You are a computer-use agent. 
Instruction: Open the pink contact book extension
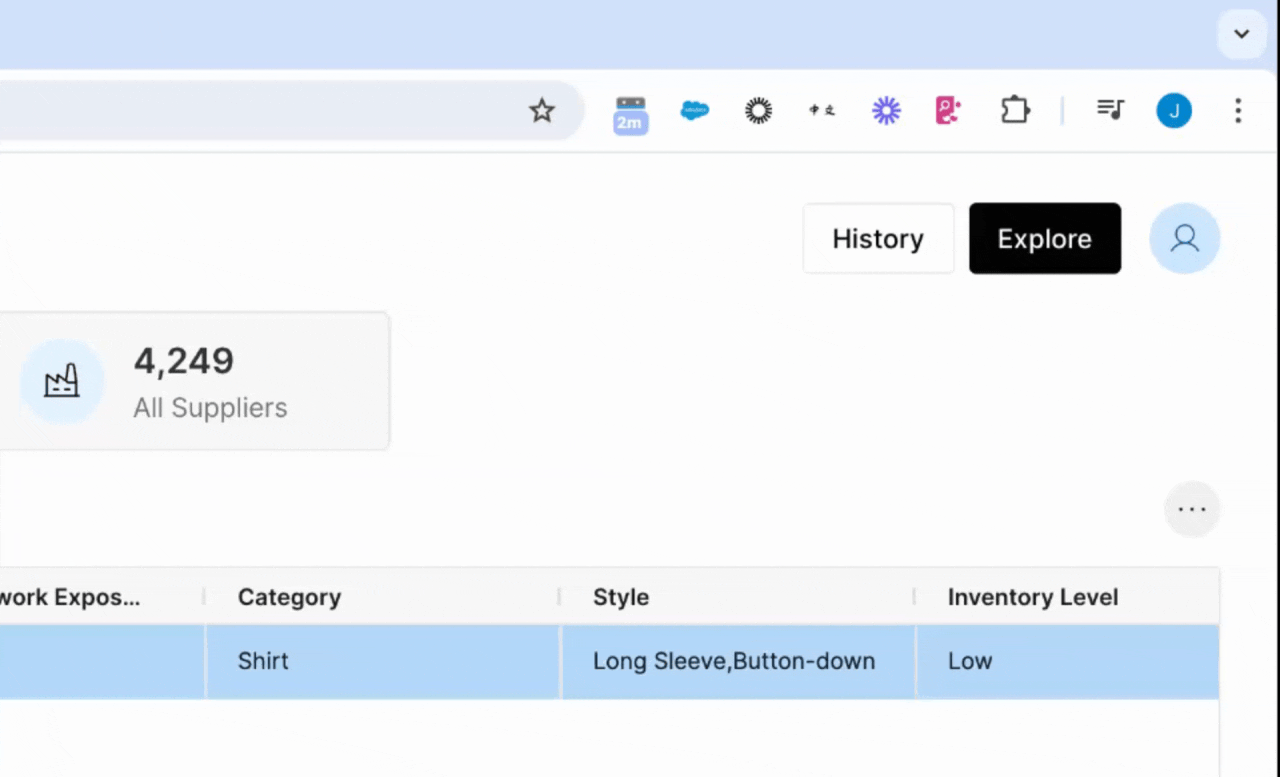point(948,111)
